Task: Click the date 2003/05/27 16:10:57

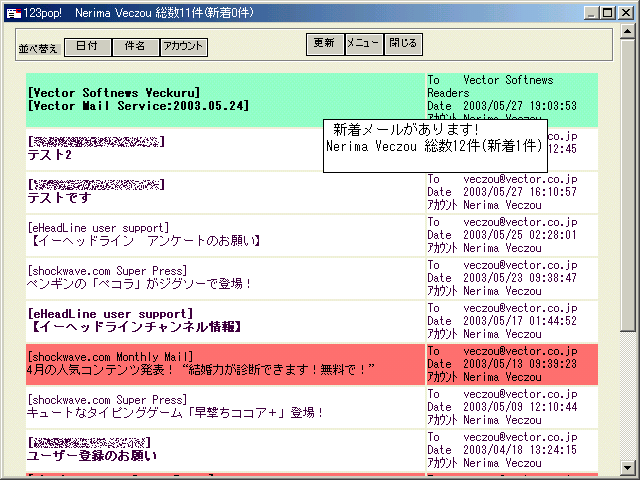Action: click(520, 192)
